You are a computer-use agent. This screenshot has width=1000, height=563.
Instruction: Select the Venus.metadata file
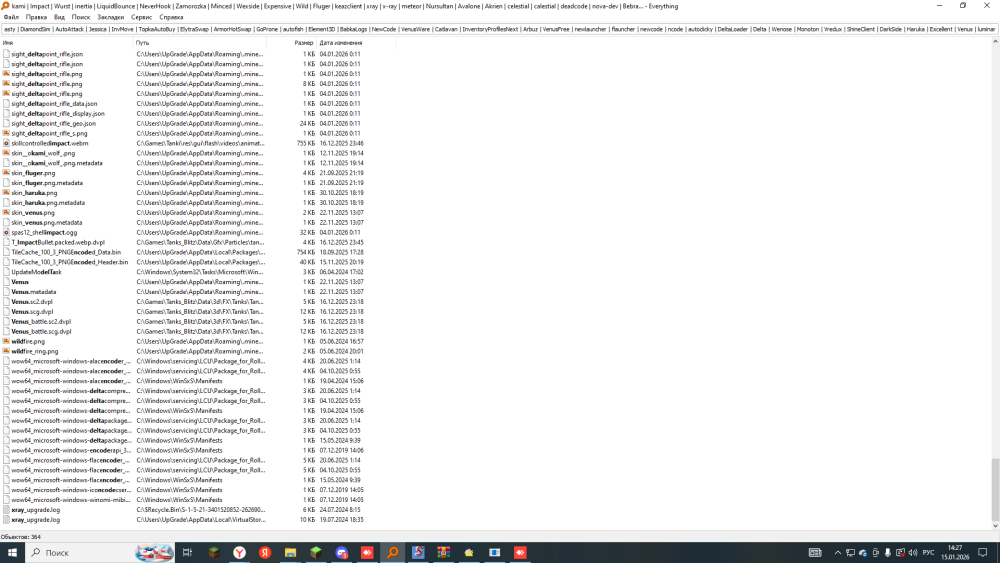34,292
